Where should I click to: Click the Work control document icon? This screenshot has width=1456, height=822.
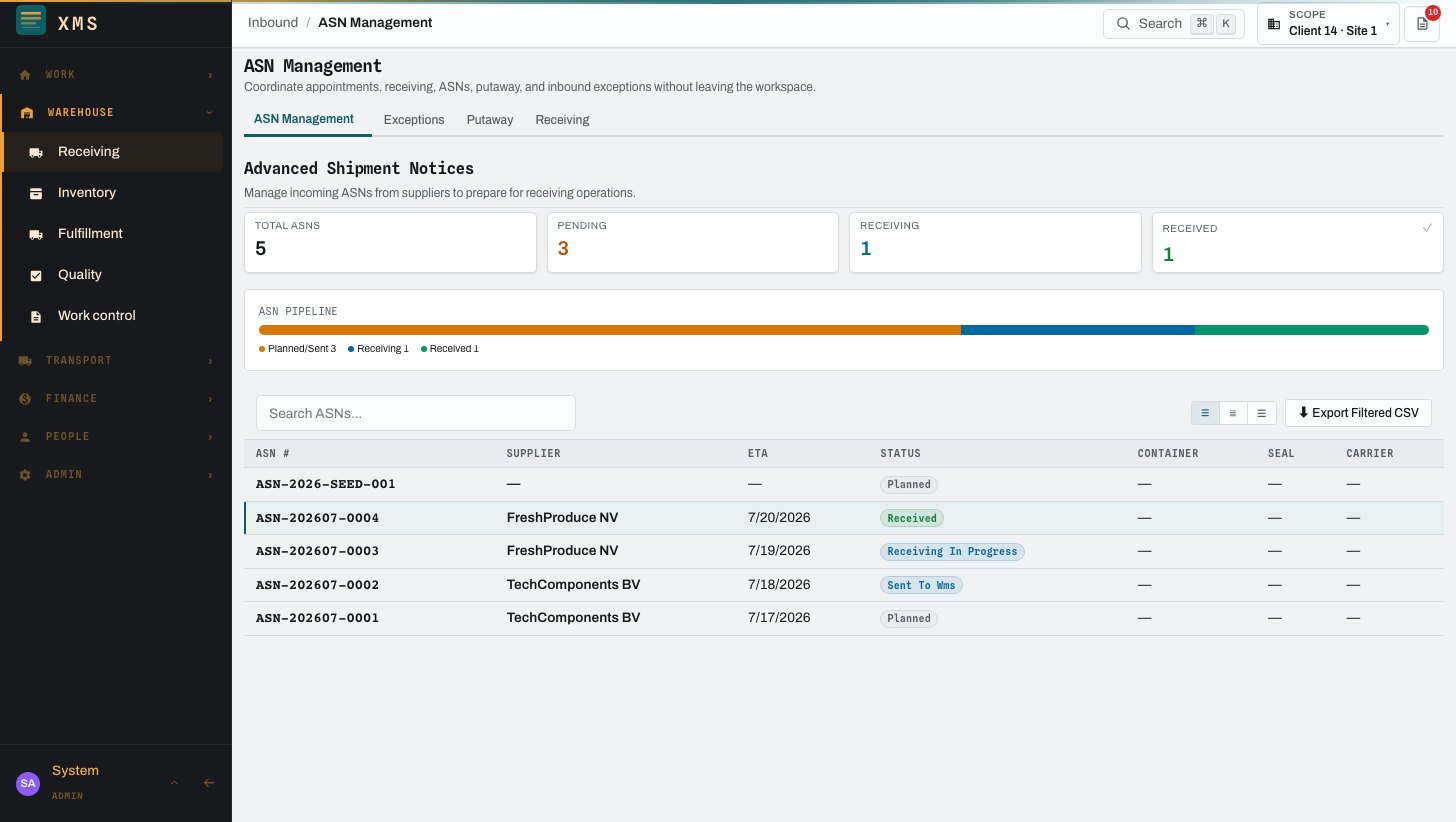(36, 316)
